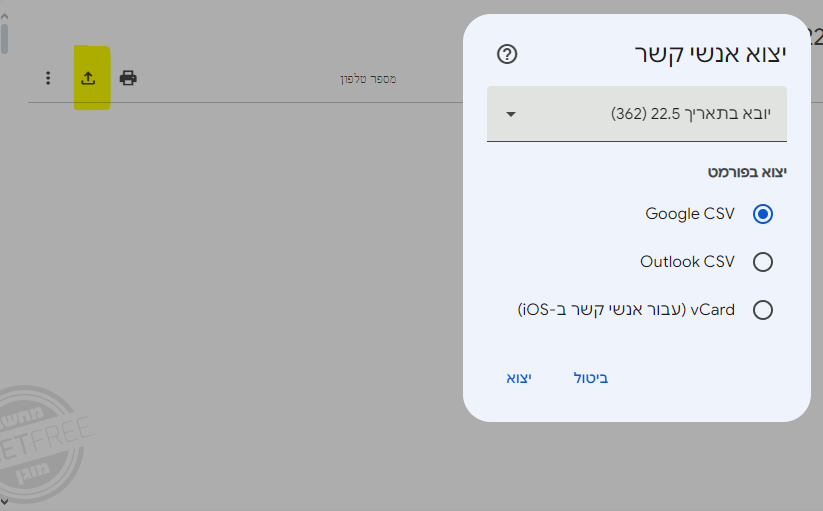Click the print contacts icon
Image resolution: width=823 pixels, height=511 pixels.
(128, 78)
